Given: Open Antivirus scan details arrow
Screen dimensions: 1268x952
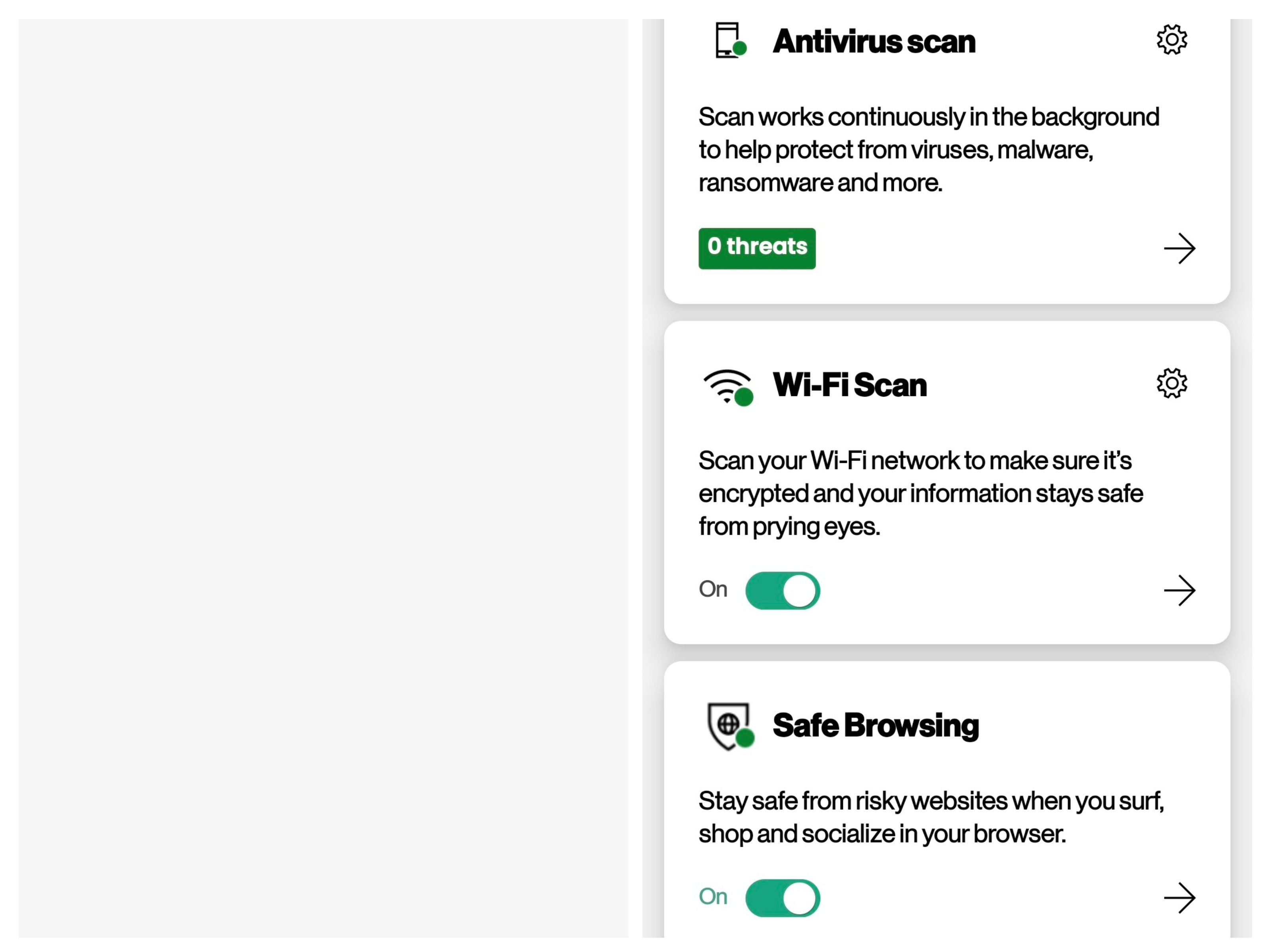Looking at the screenshot, I should [1179, 248].
